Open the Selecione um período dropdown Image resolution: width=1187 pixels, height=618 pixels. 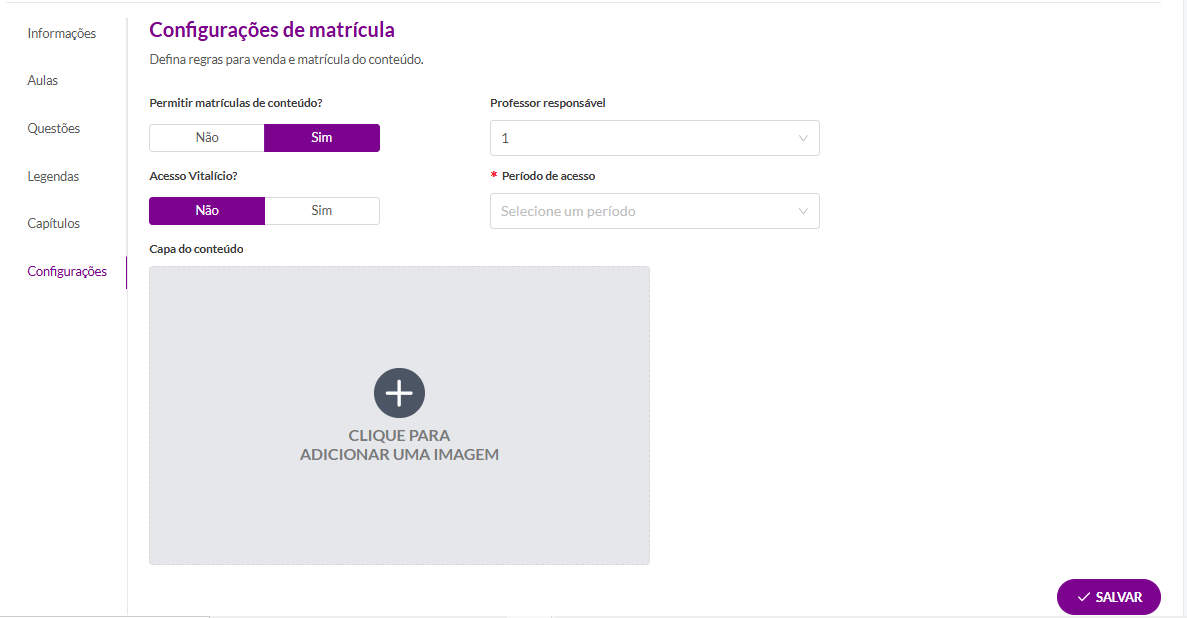654,211
